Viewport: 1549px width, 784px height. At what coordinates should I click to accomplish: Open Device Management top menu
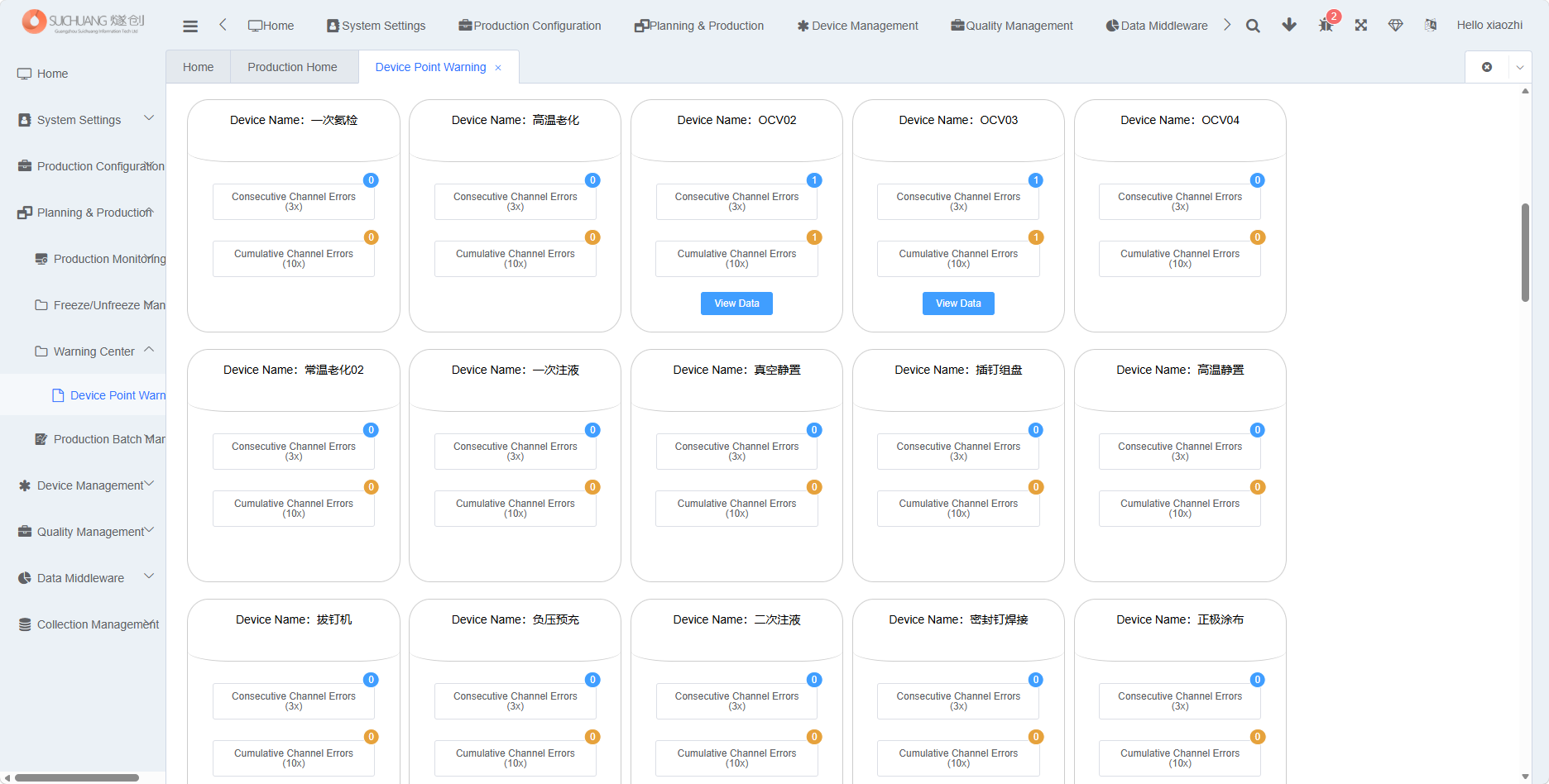(x=858, y=26)
